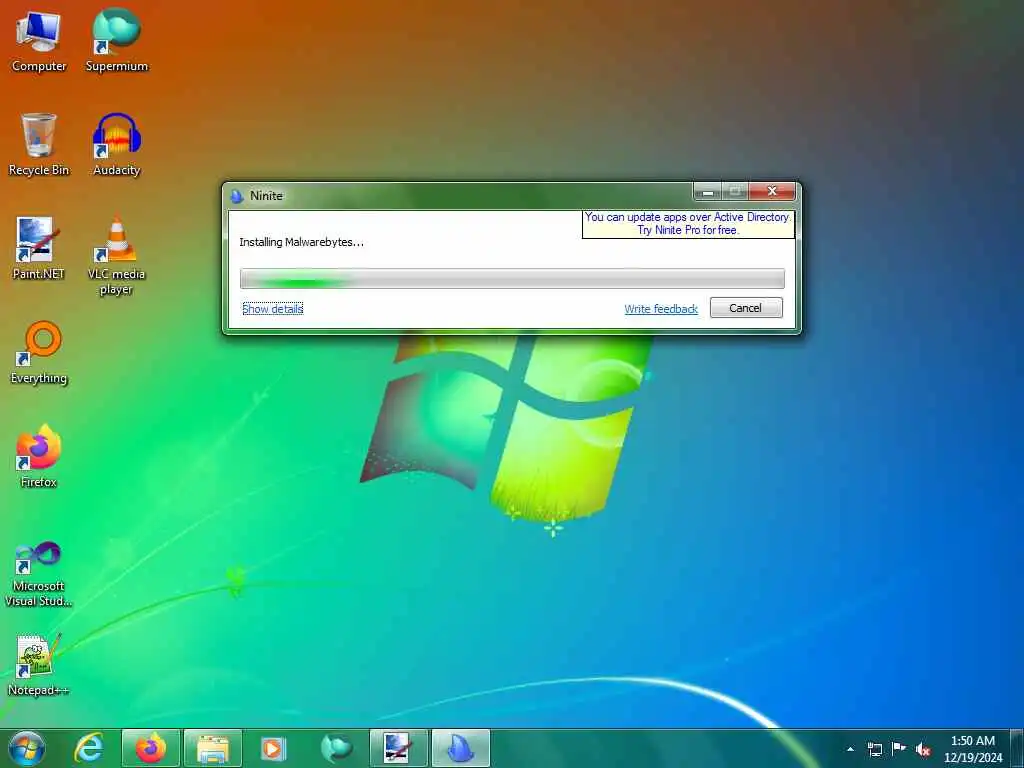This screenshot has width=1024, height=768.
Task: Open Windows Explorer from the taskbar
Action: [x=213, y=748]
